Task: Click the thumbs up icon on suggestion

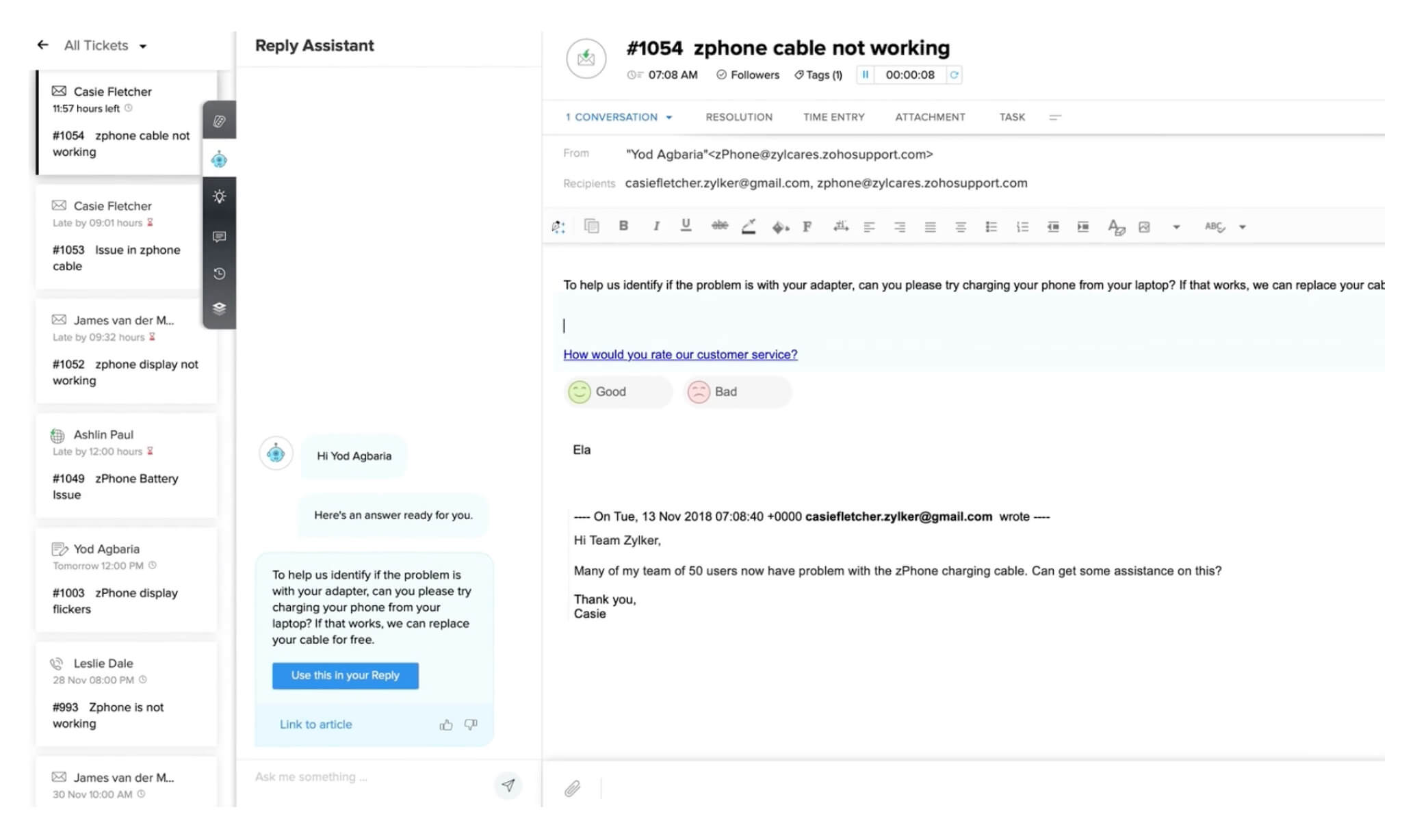Action: [x=447, y=723]
